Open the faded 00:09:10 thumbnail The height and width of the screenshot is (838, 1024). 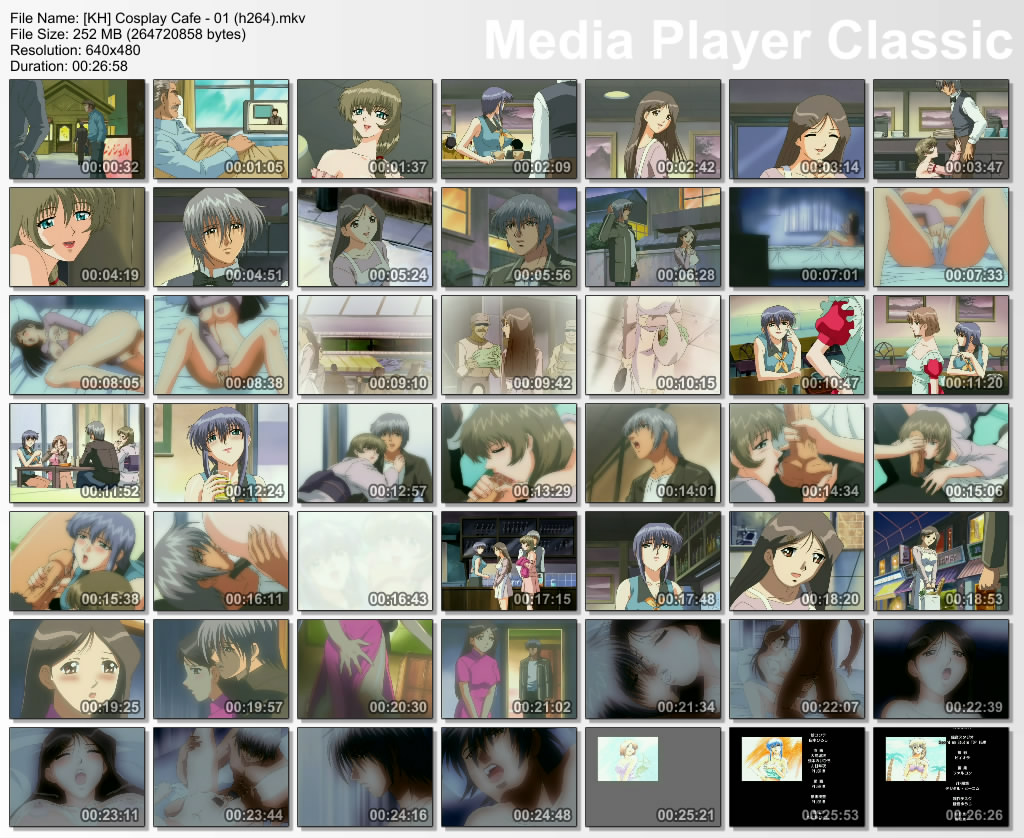point(365,346)
